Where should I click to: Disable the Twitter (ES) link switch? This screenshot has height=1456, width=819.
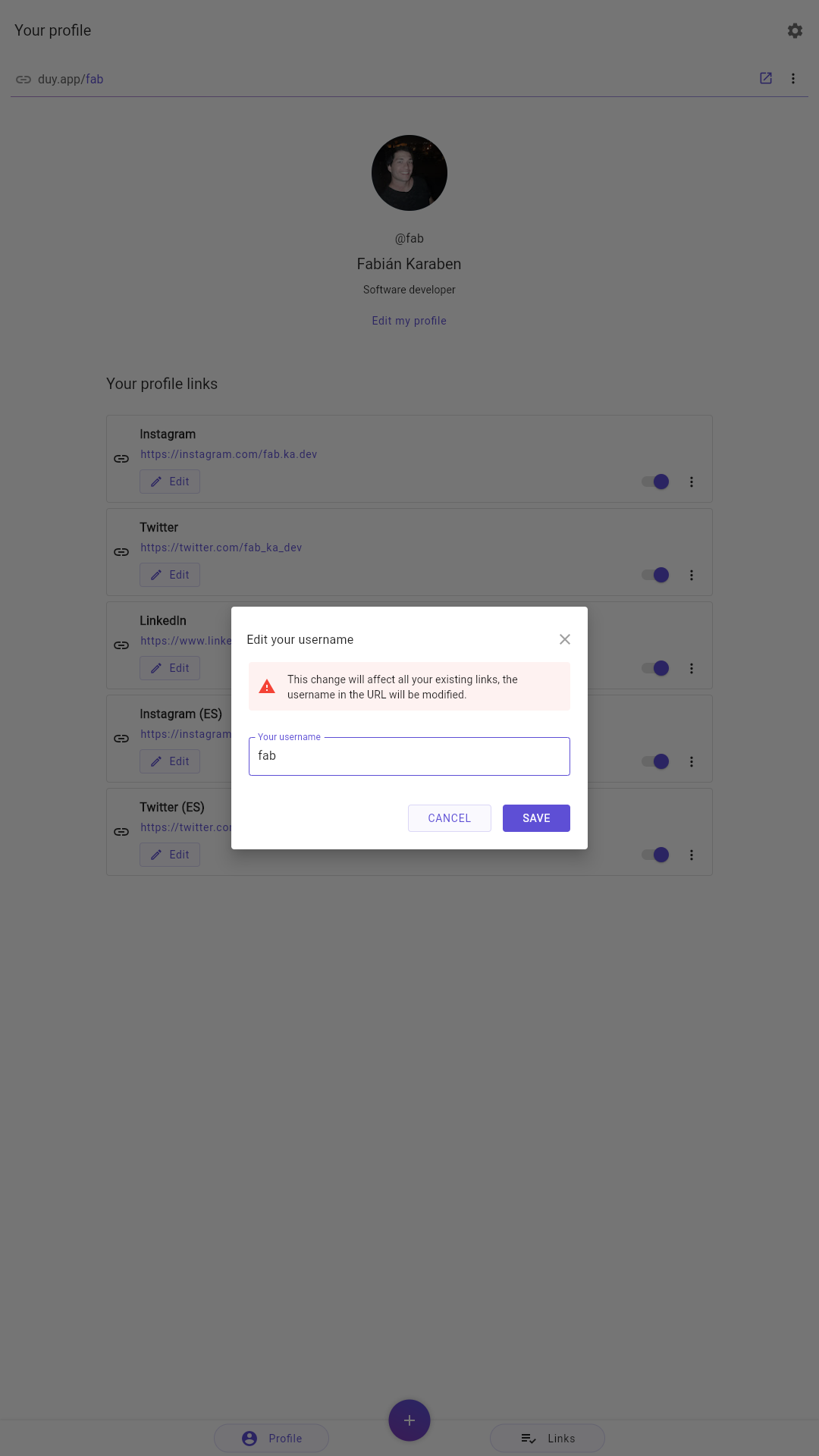point(655,855)
